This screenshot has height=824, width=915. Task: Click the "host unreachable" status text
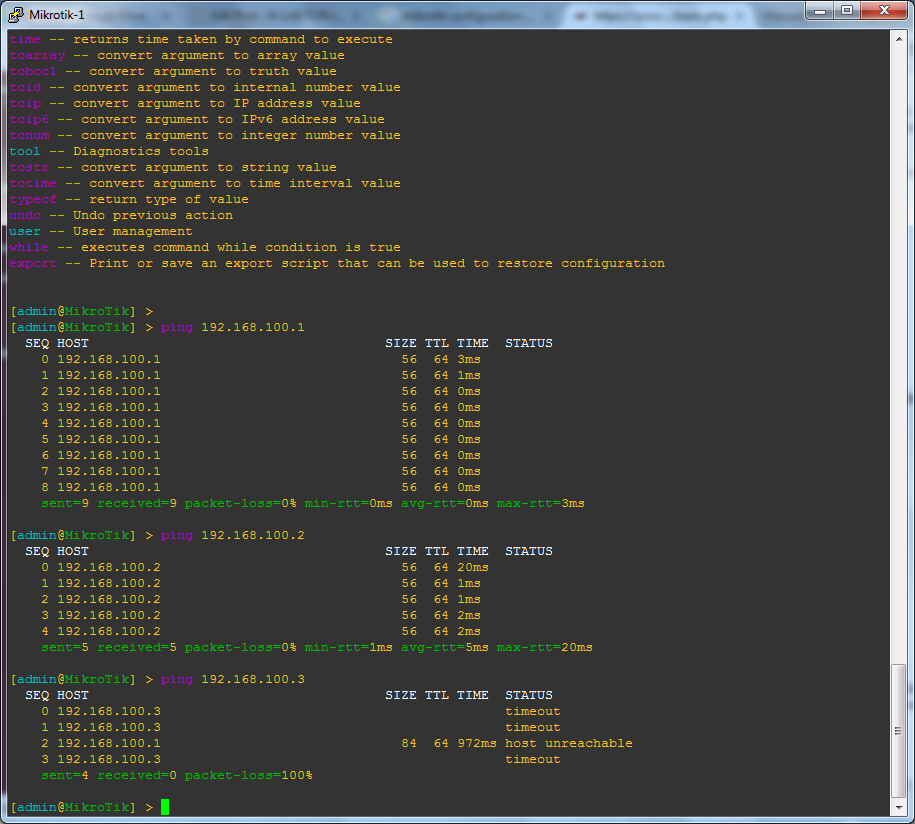569,743
